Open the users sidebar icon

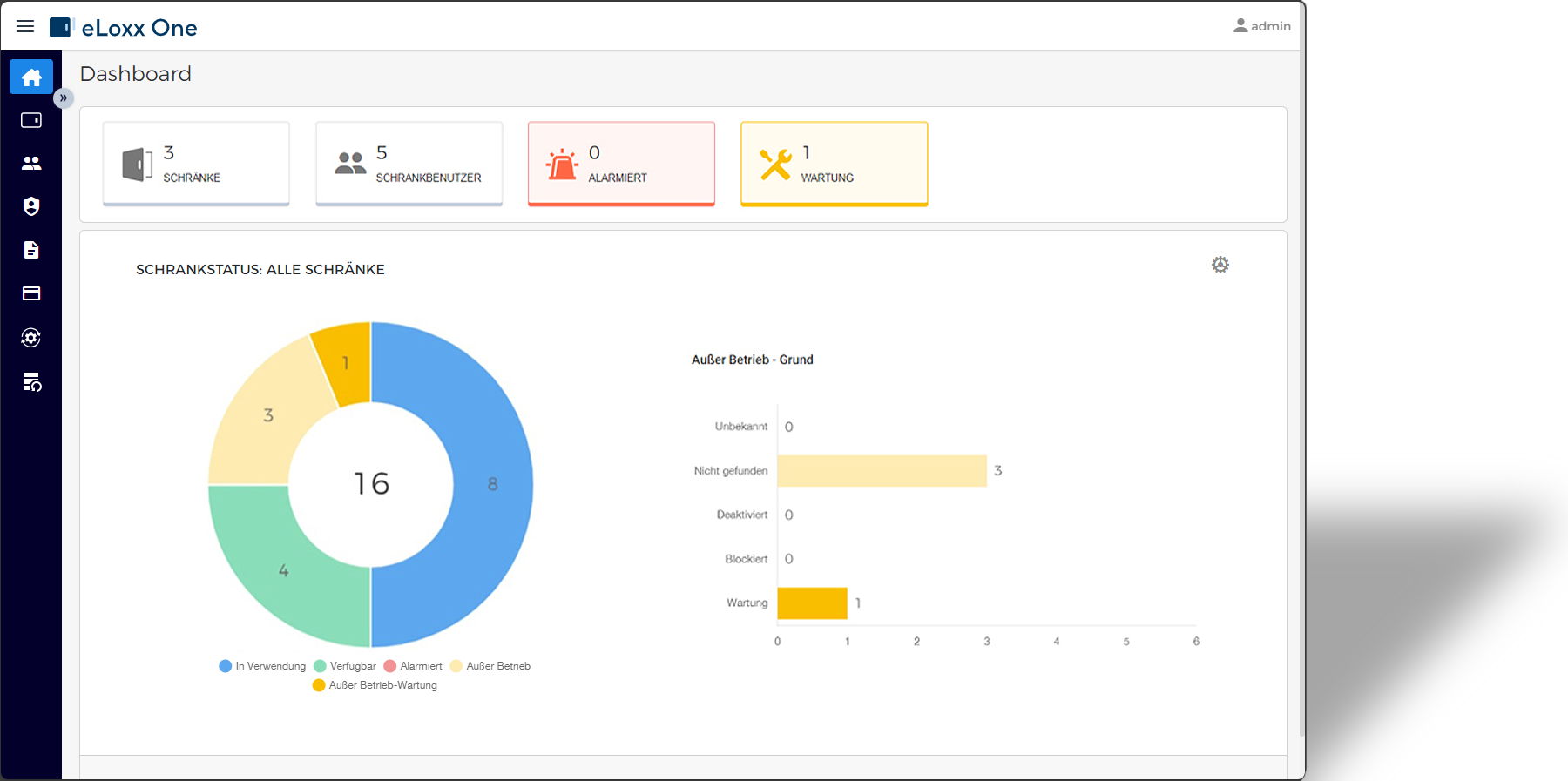[x=31, y=163]
